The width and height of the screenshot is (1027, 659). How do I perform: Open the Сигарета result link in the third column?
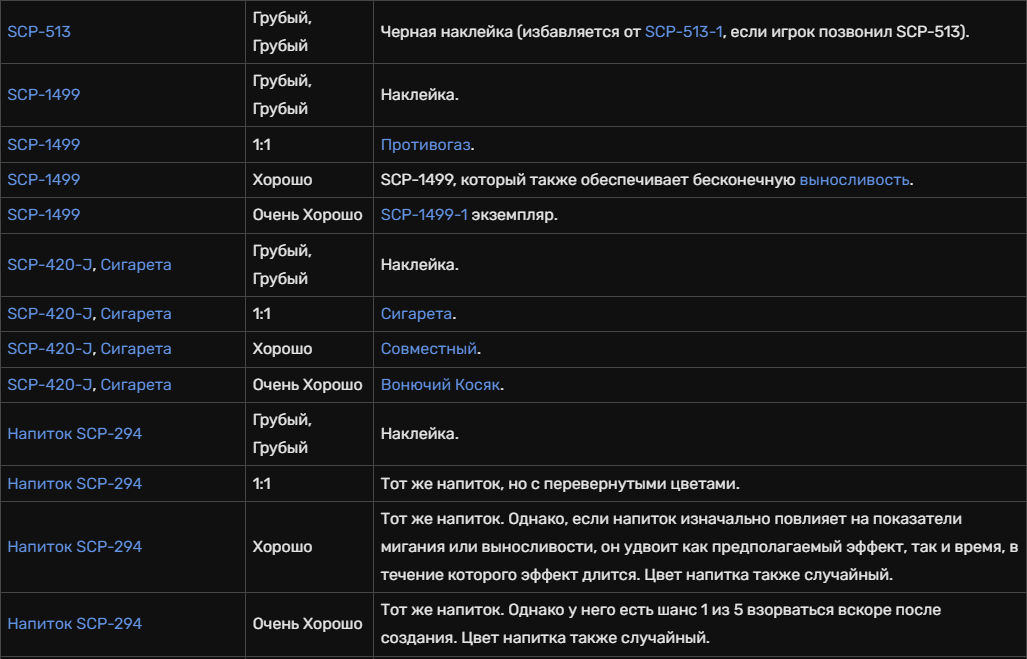click(x=416, y=314)
